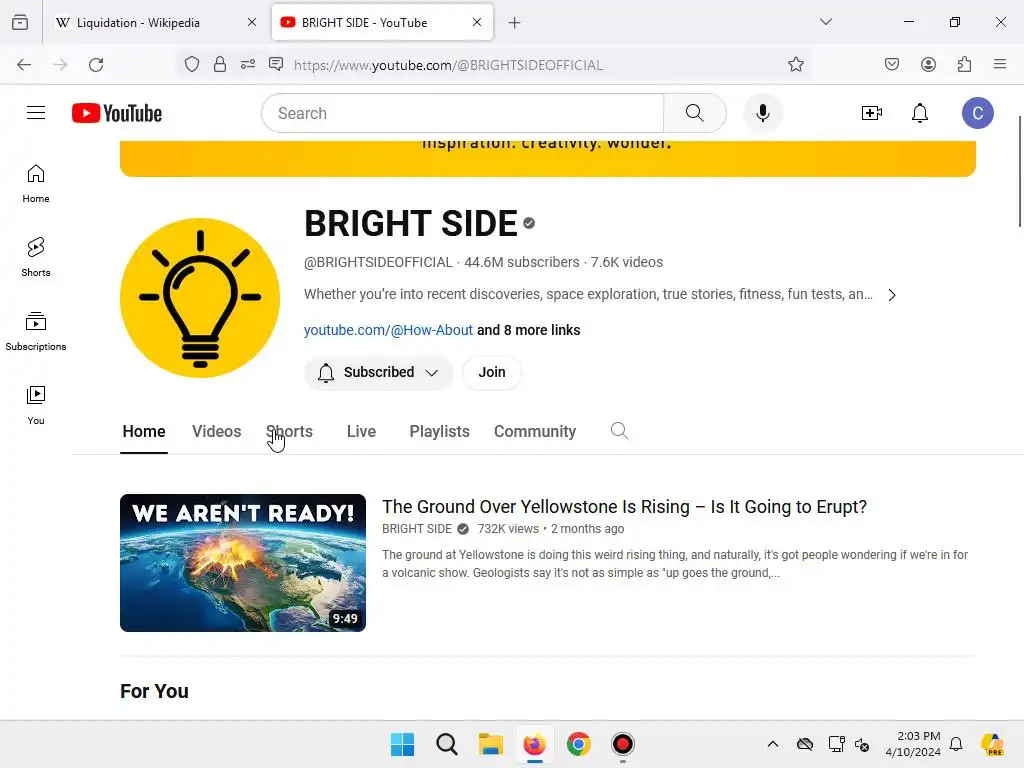Open the taskbar clock and date

[x=913, y=744]
